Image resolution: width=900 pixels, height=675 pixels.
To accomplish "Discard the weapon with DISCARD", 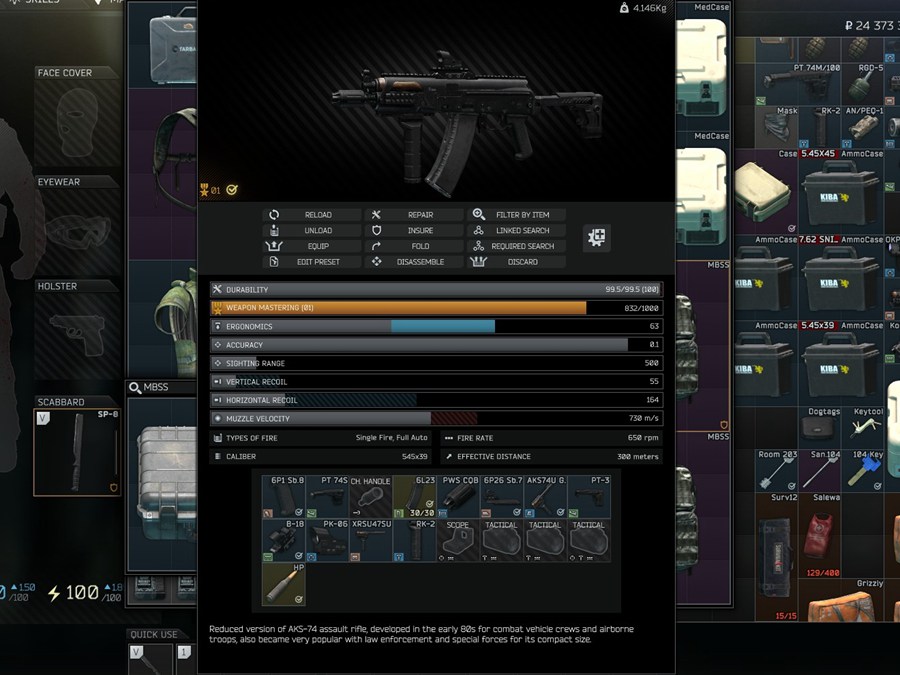I will (x=517, y=262).
